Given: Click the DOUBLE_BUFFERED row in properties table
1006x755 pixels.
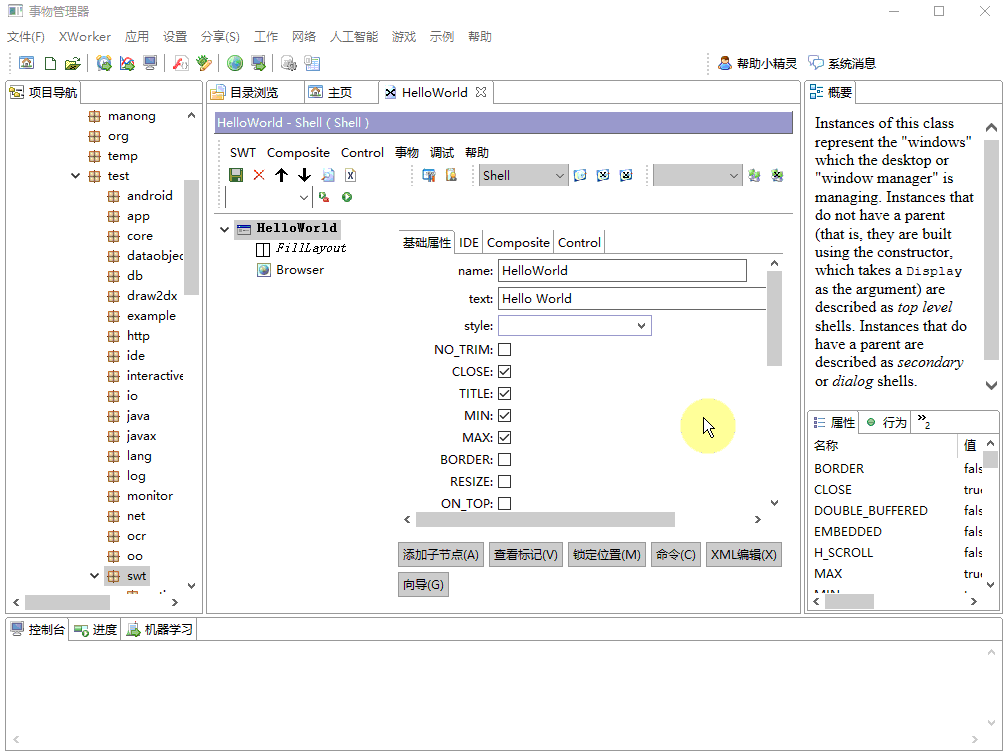Looking at the screenshot, I should (897, 511).
